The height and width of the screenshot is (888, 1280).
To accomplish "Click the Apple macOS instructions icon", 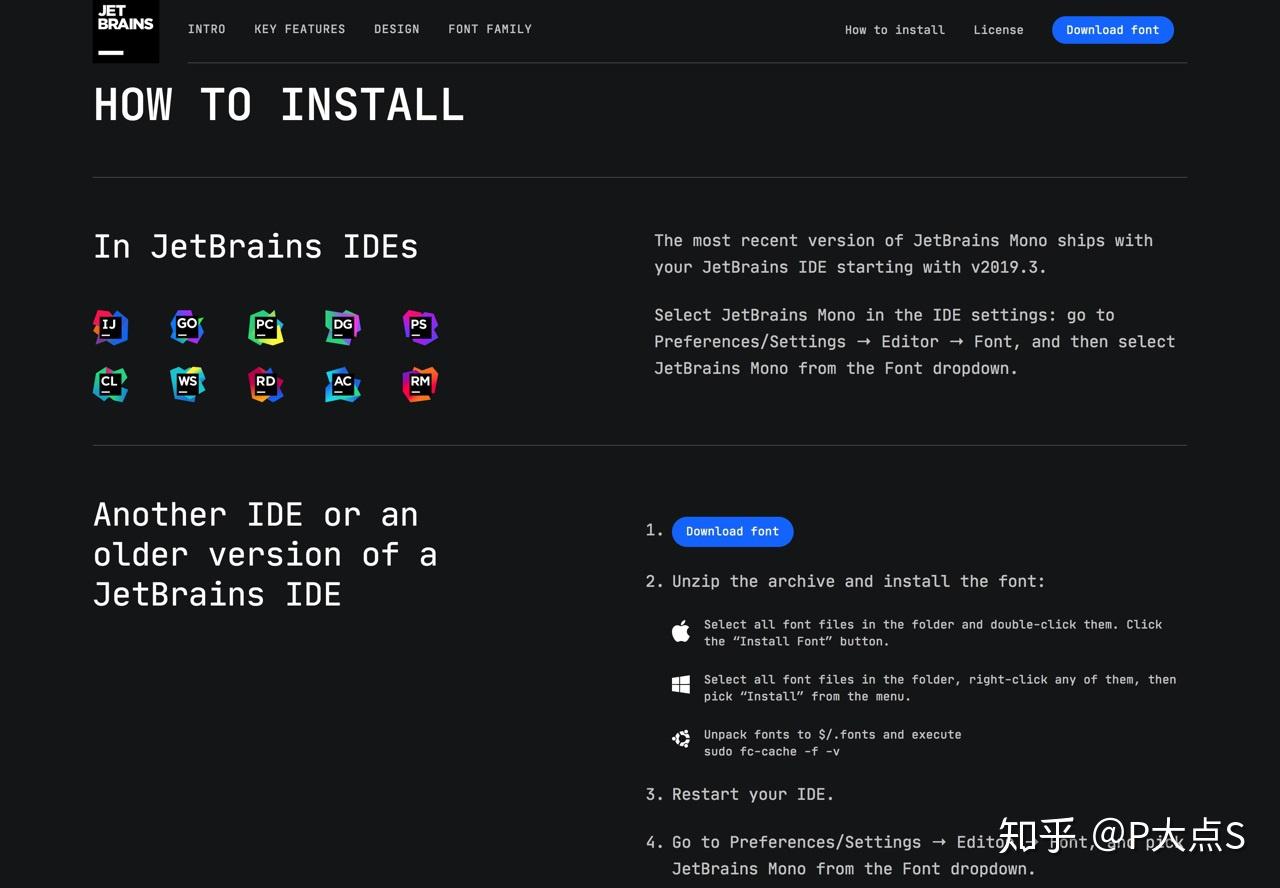I will tap(681, 631).
